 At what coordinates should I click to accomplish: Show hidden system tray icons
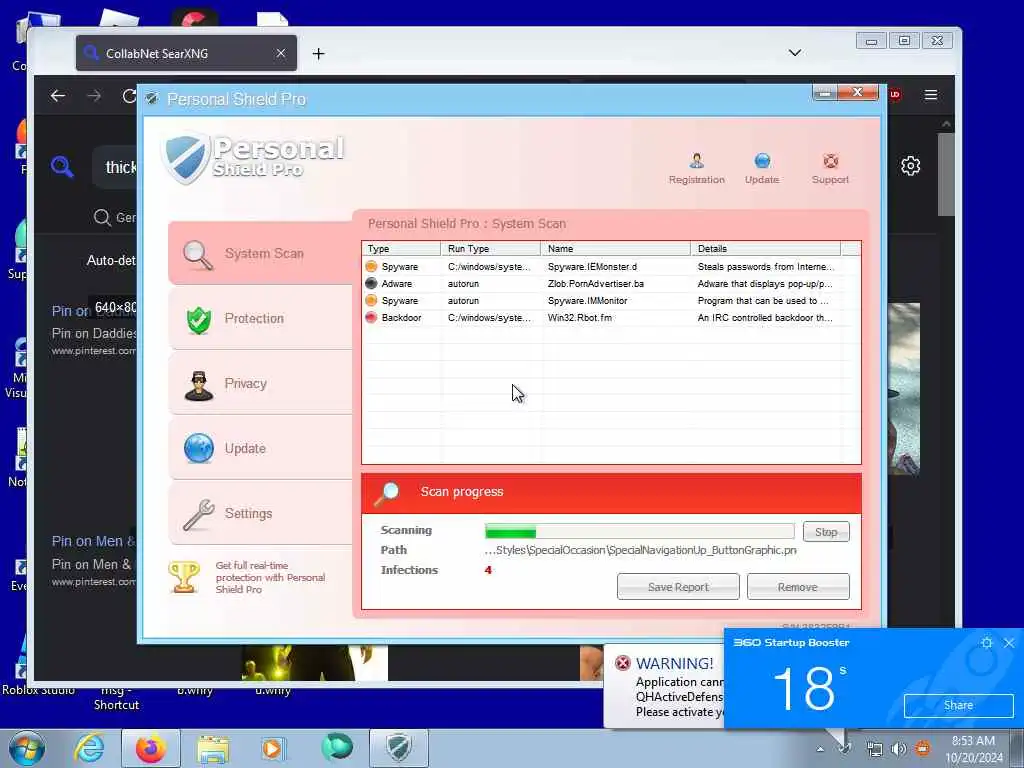click(820, 749)
